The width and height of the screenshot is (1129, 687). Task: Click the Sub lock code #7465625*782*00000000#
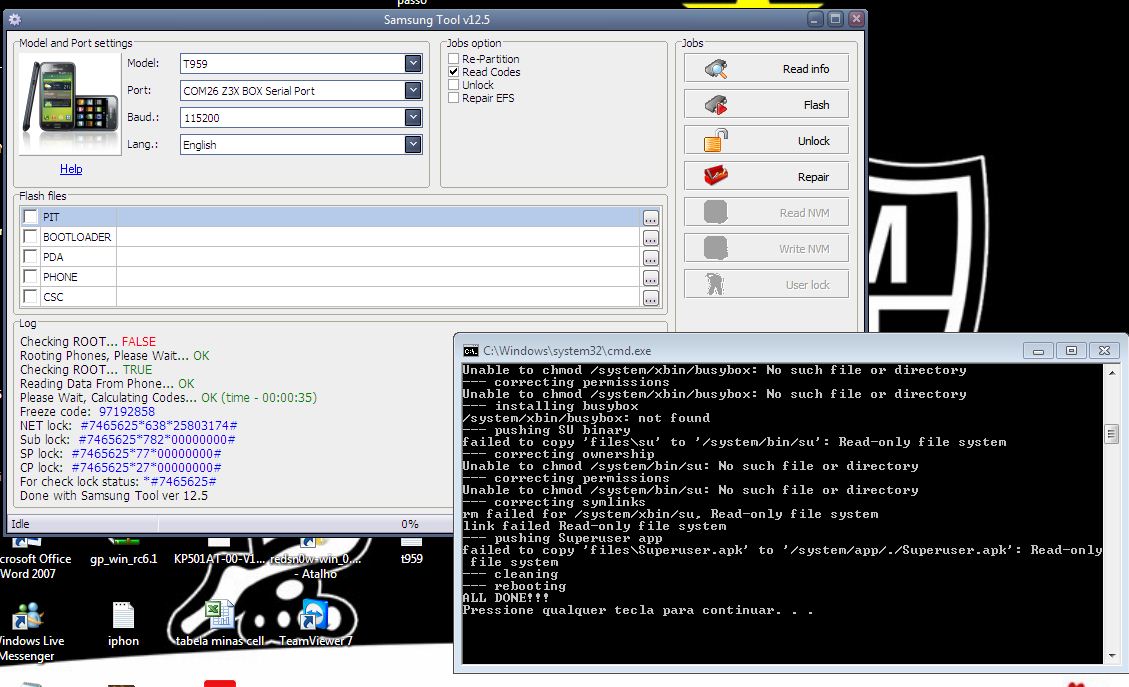157,439
